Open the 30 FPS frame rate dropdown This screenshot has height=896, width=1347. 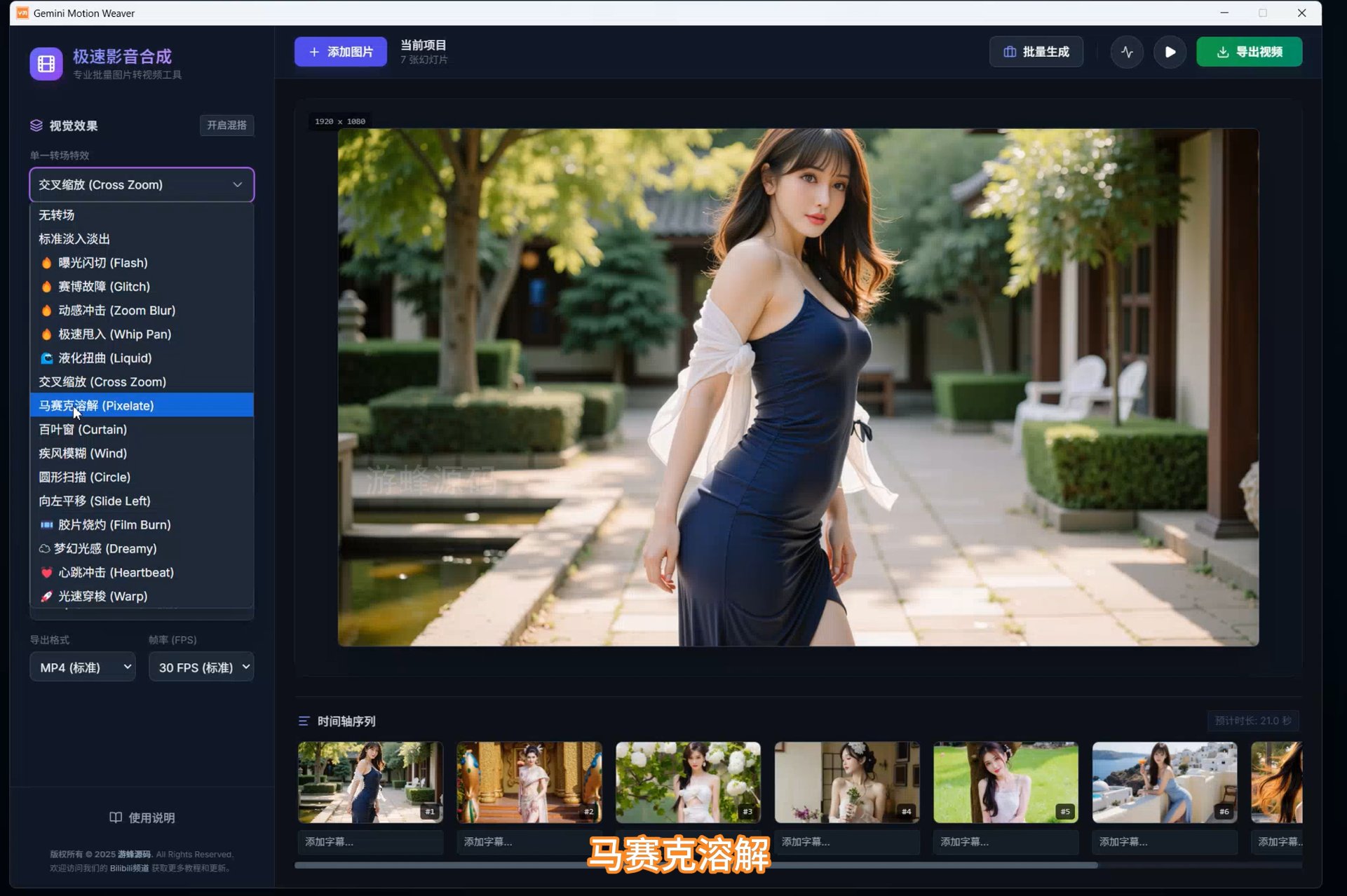click(201, 667)
